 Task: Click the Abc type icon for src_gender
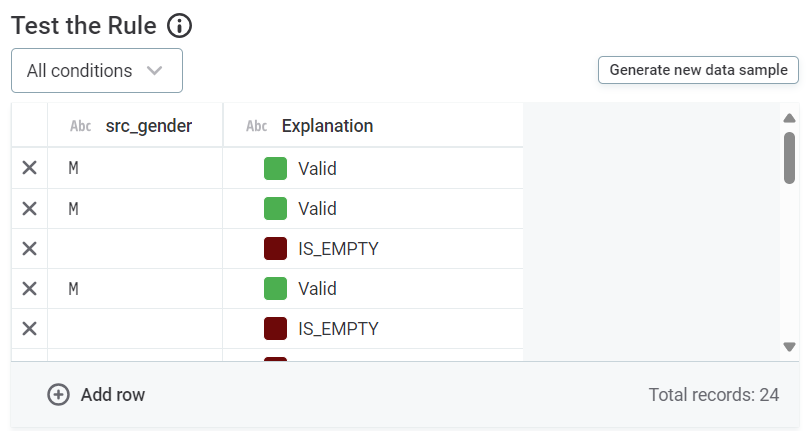pos(81,126)
